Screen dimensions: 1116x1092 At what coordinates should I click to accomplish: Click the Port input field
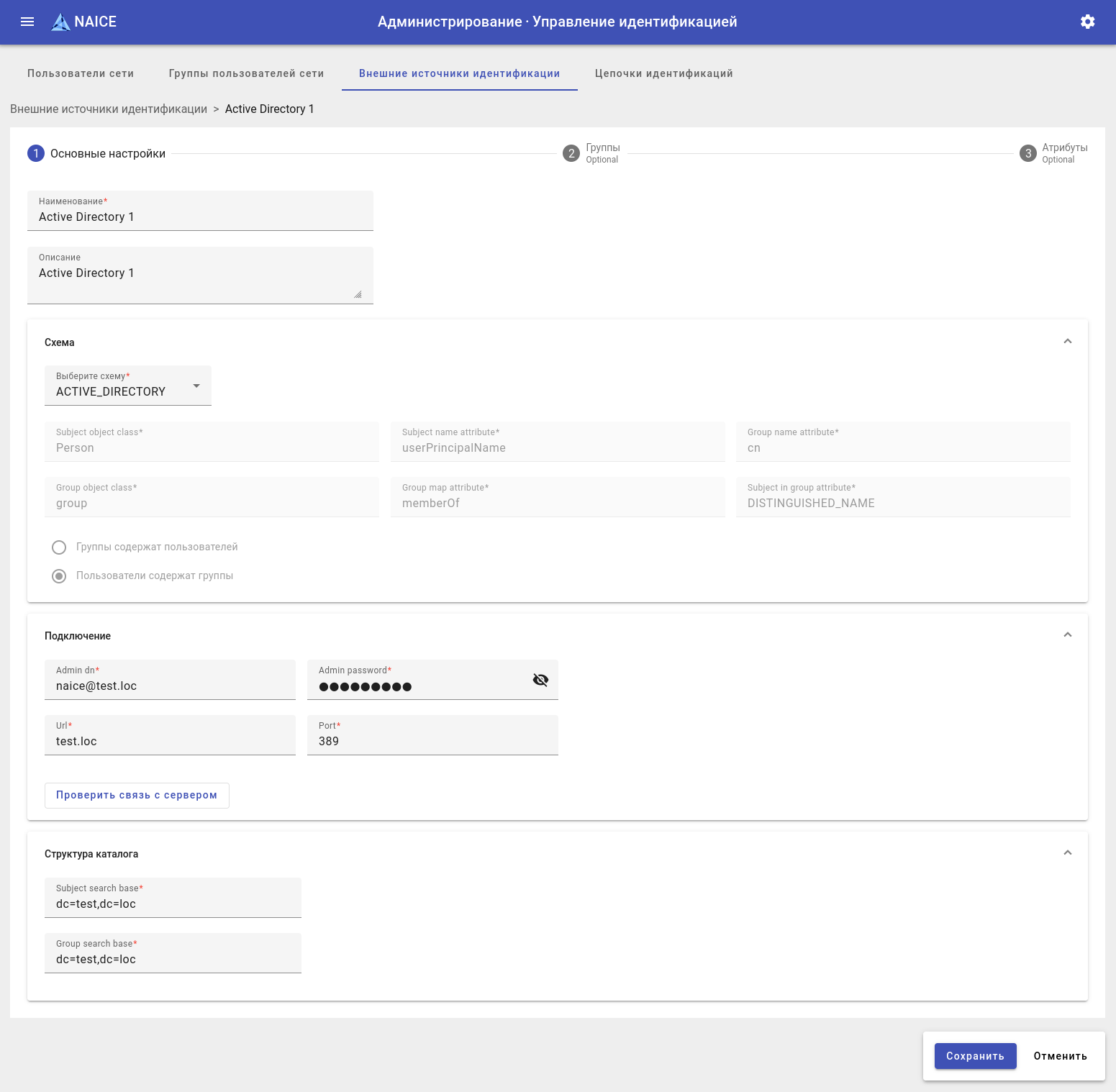432,741
